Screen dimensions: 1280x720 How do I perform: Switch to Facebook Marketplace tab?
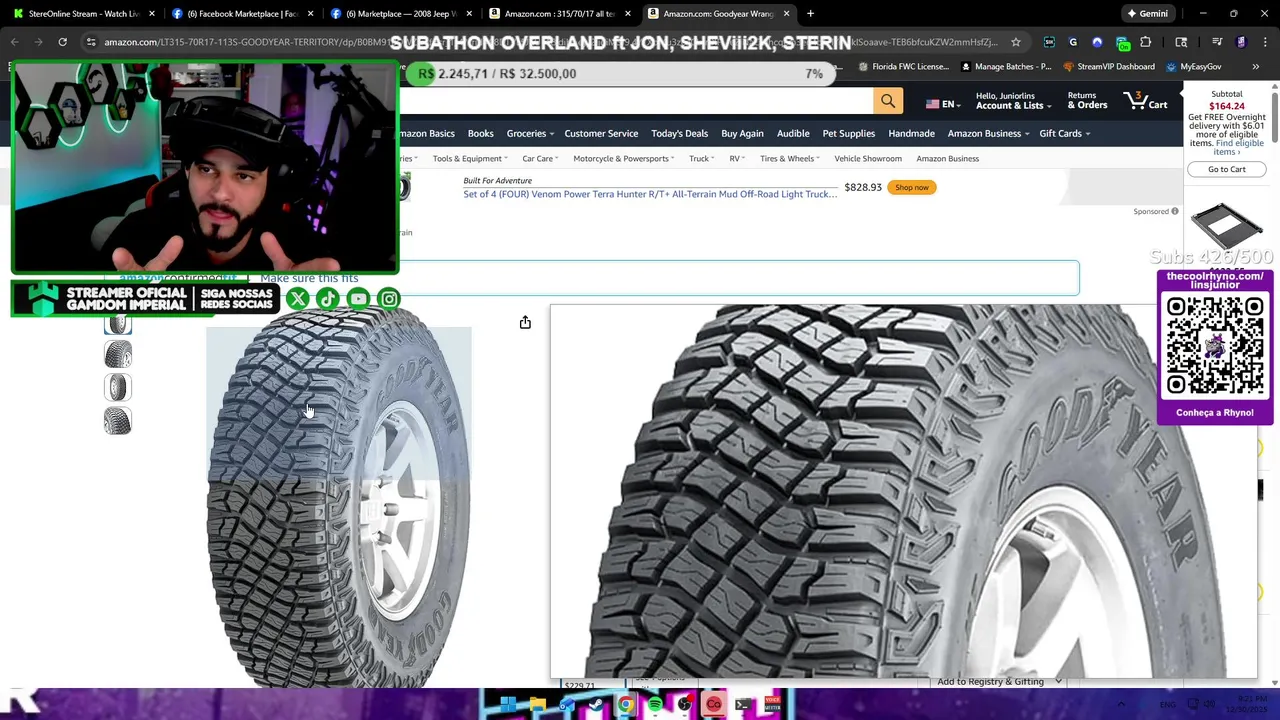click(x=241, y=13)
